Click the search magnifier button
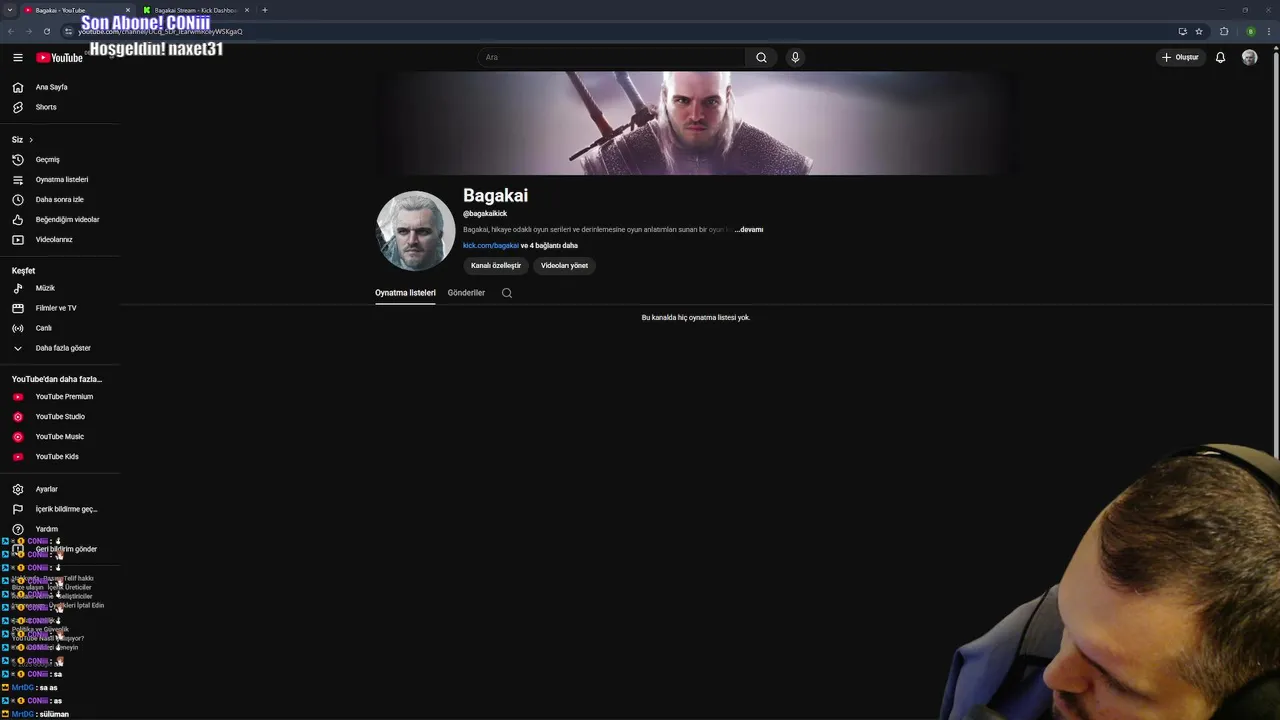 point(761,57)
